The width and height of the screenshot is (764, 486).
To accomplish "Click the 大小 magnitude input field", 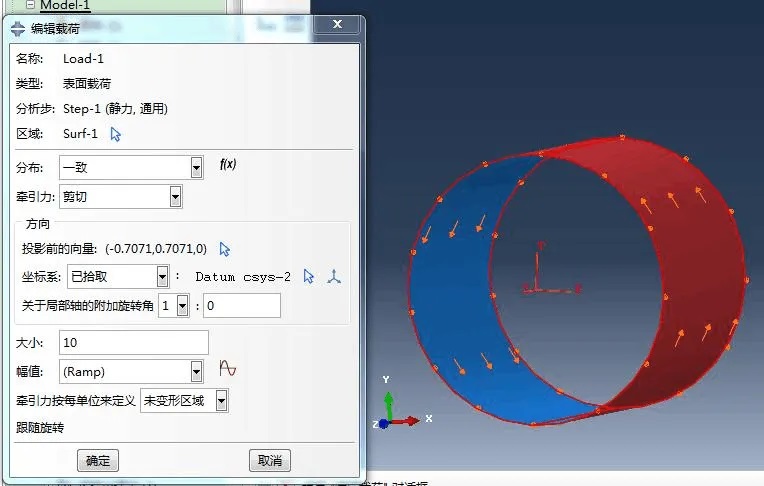I will click(133, 342).
